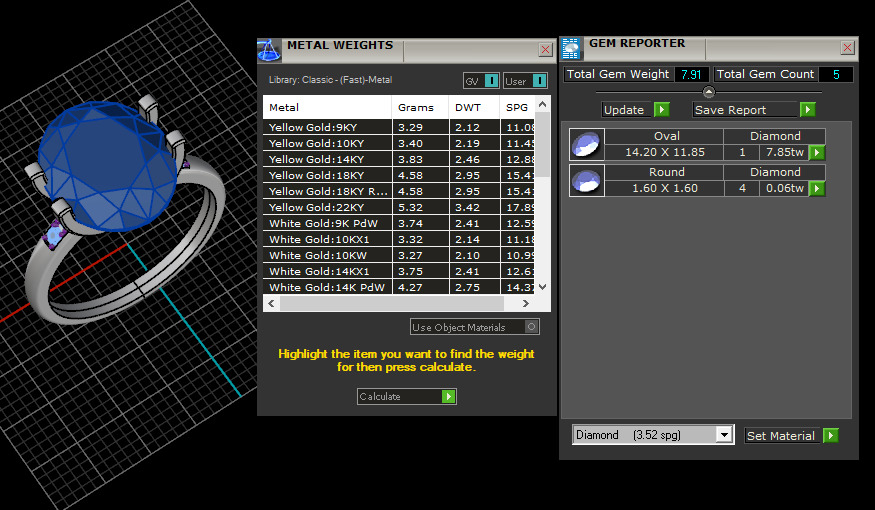The width and height of the screenshot is (875, 510).
Task: Select the Yellow Gold:14KY row
Action: (x=399, y=159)
